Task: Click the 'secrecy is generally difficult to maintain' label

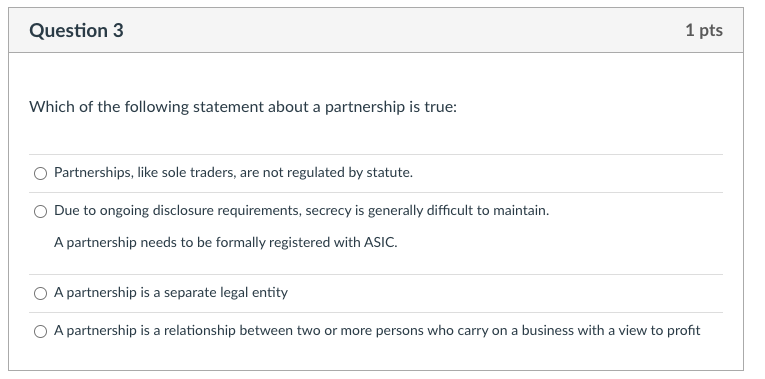Action: click(302, 211)
